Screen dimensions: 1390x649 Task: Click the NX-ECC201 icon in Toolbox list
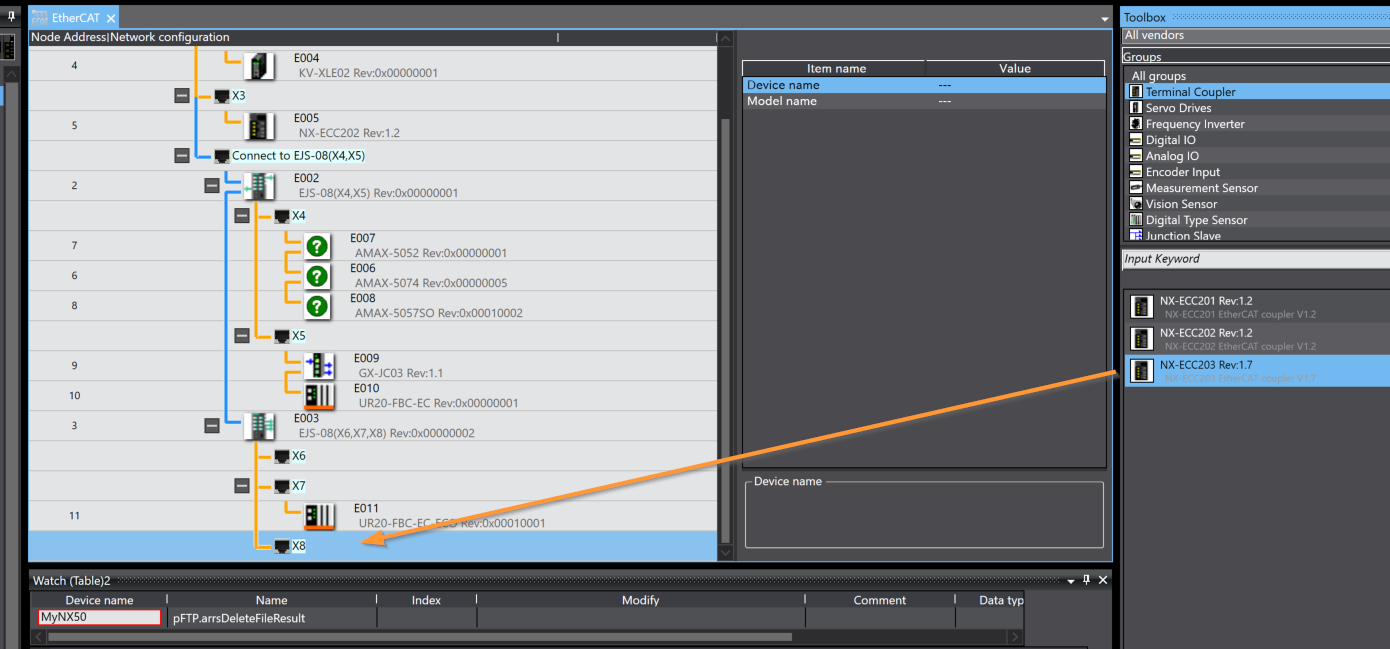coord(1141,307)
